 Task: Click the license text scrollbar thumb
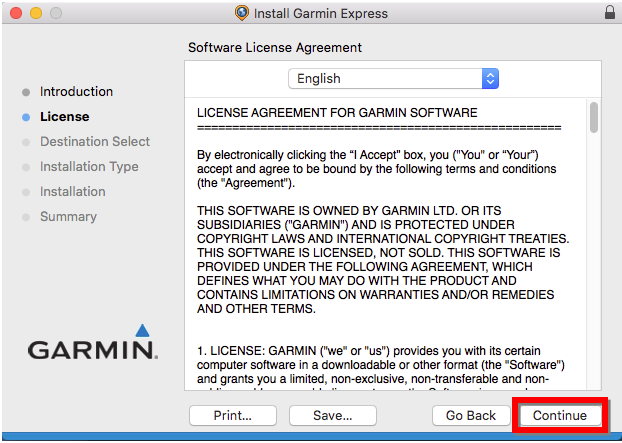(x=593, y=117)
